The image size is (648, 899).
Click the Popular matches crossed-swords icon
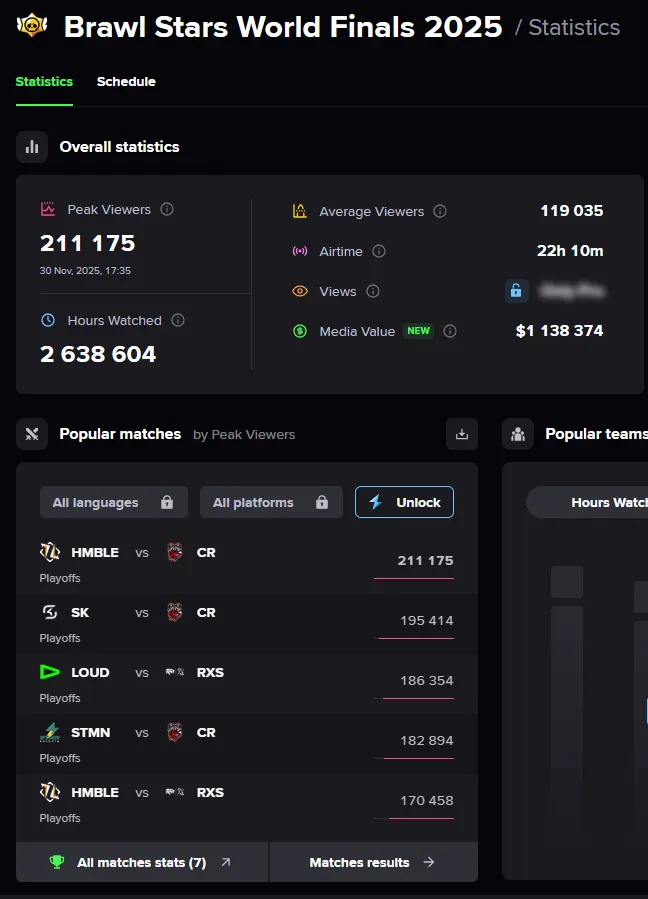pyautogui.click(x=32, y=434)
